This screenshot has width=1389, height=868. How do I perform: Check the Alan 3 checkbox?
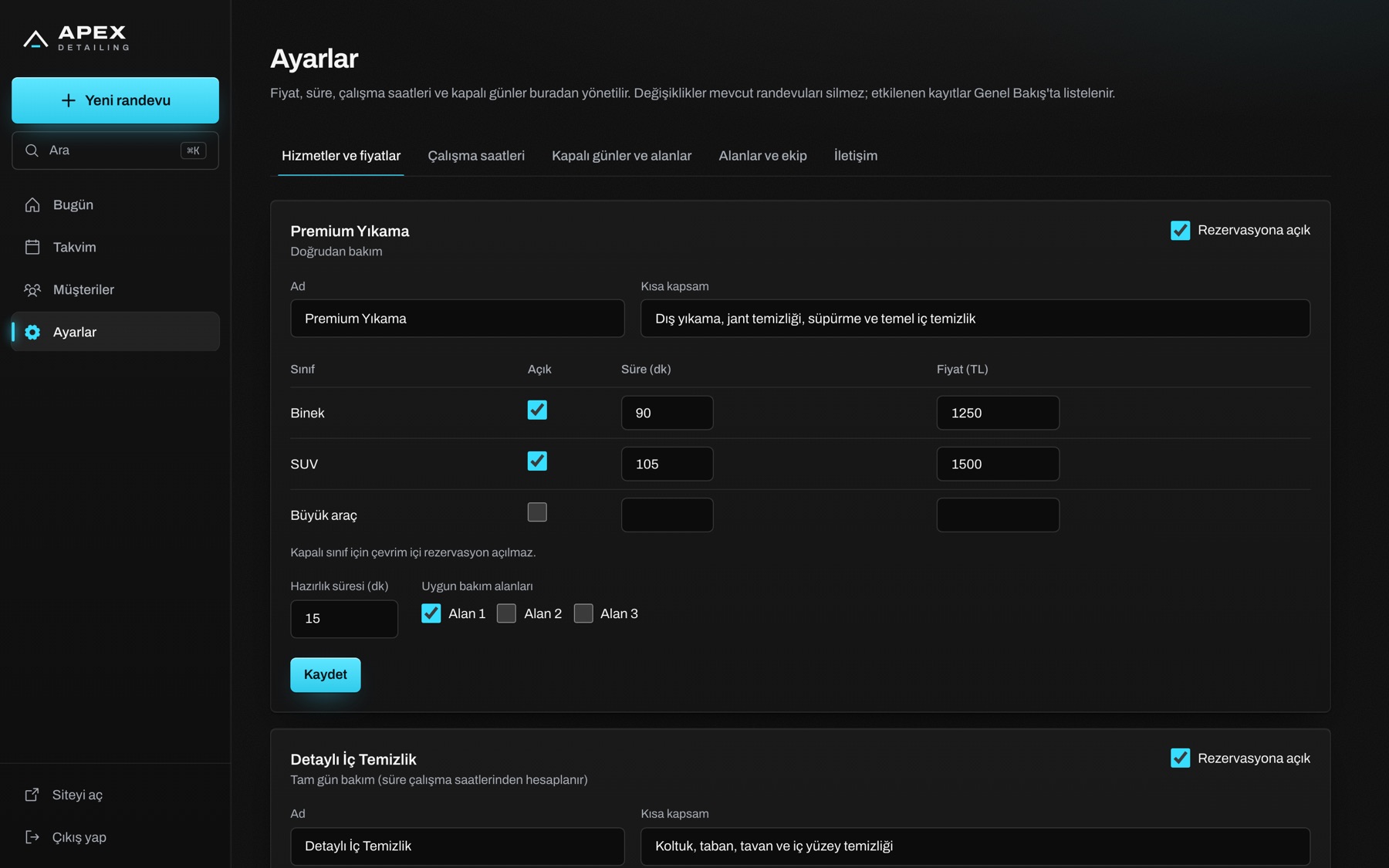point(583,613)
